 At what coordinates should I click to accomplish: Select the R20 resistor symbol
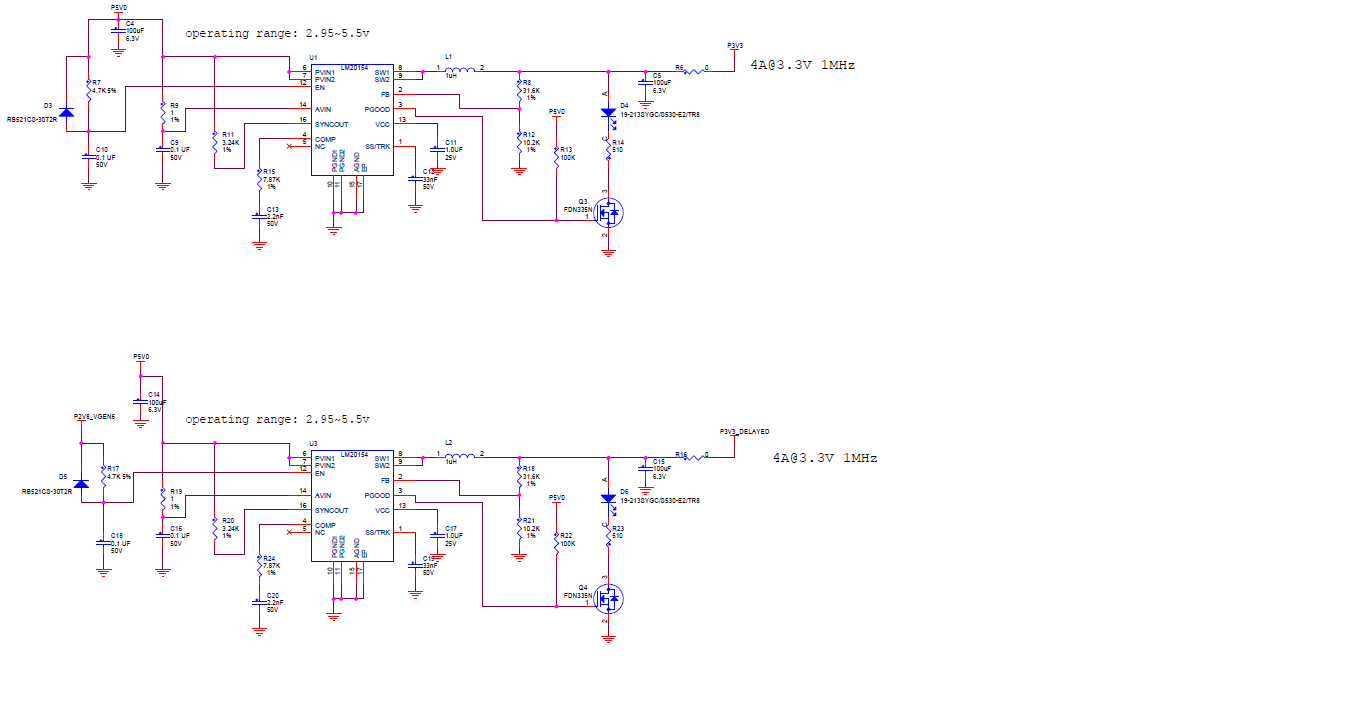pos(215,528)
